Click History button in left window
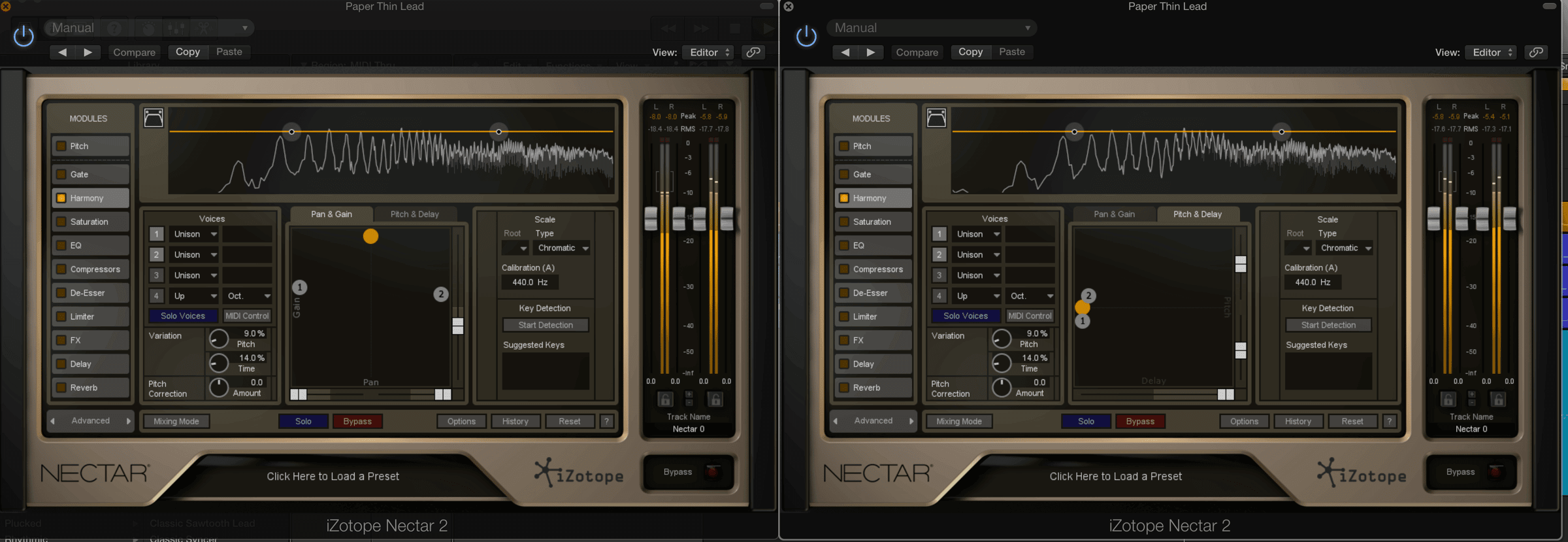The width and height of the screenshot is (1568, 542). (x=515, y=421)
